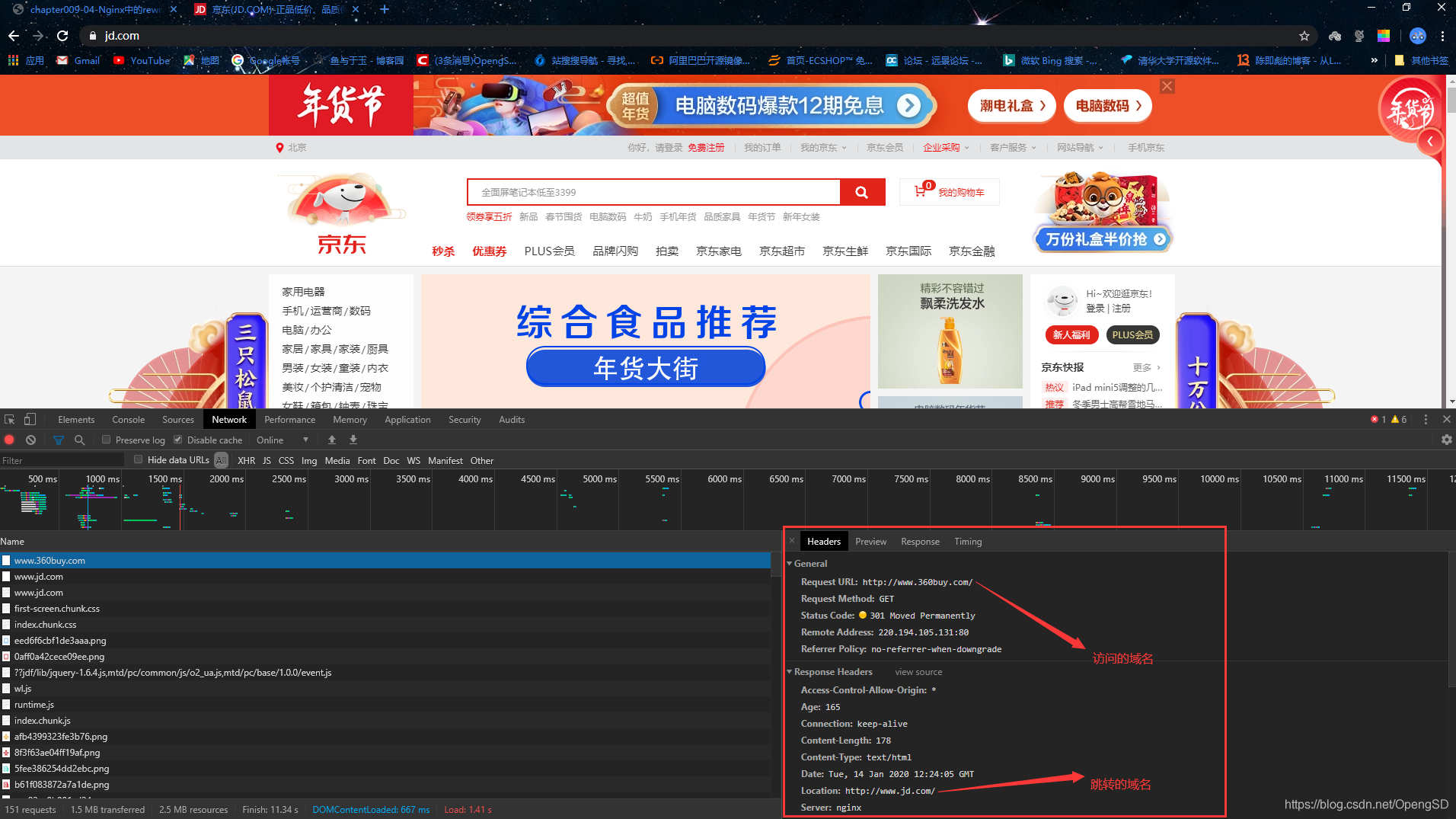Switch to the Console tab in DevTools
The width and height of the screenshot is (1456, 819).
pyautogui.click(x=127, y=419)
